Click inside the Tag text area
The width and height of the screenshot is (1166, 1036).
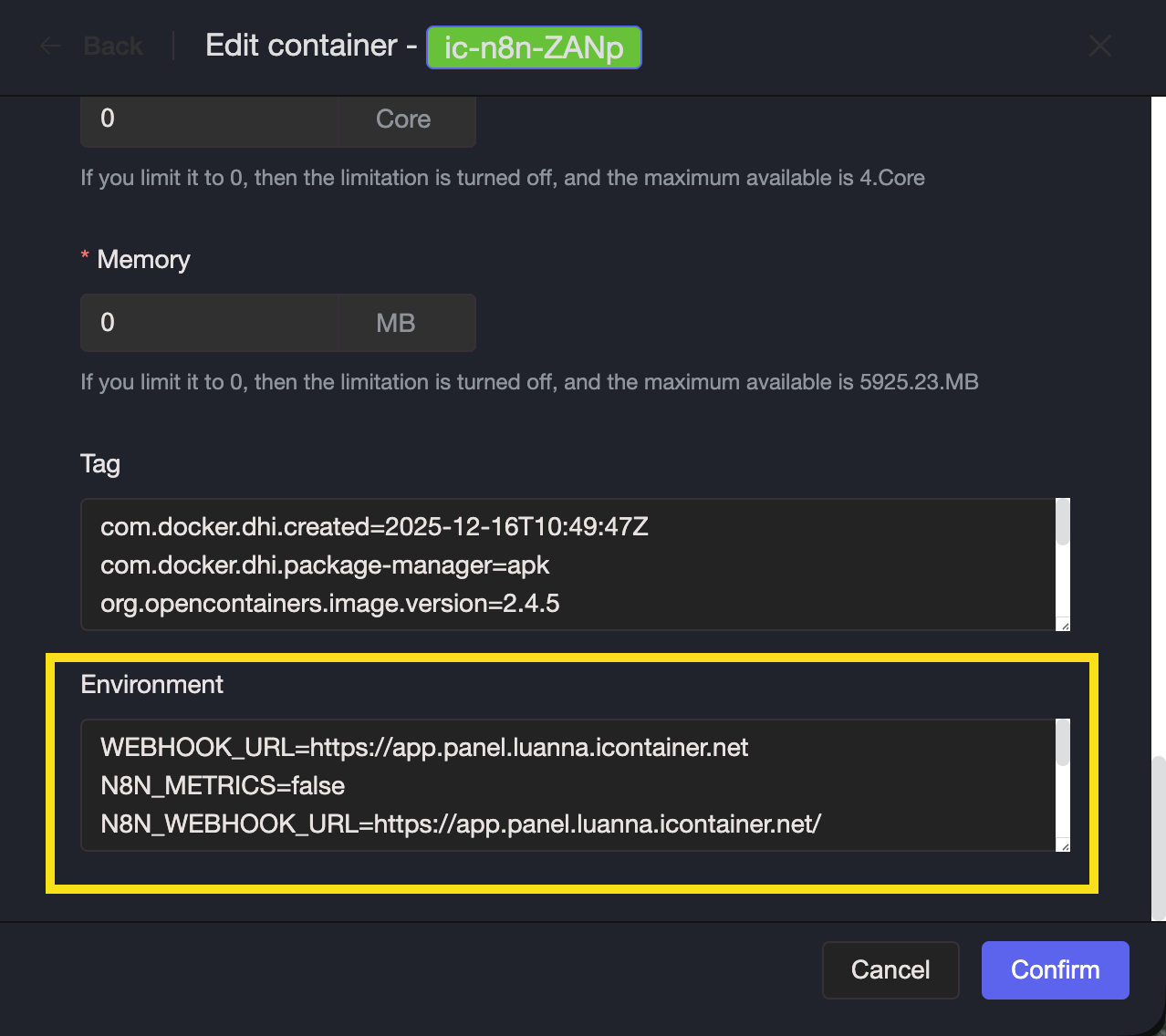coord(569,565)
